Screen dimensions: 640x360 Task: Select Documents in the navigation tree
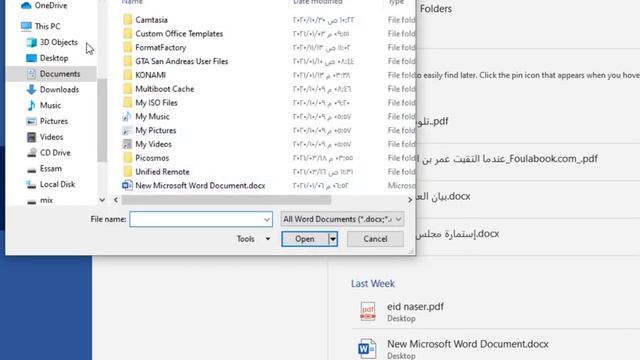tap(60, 74)
